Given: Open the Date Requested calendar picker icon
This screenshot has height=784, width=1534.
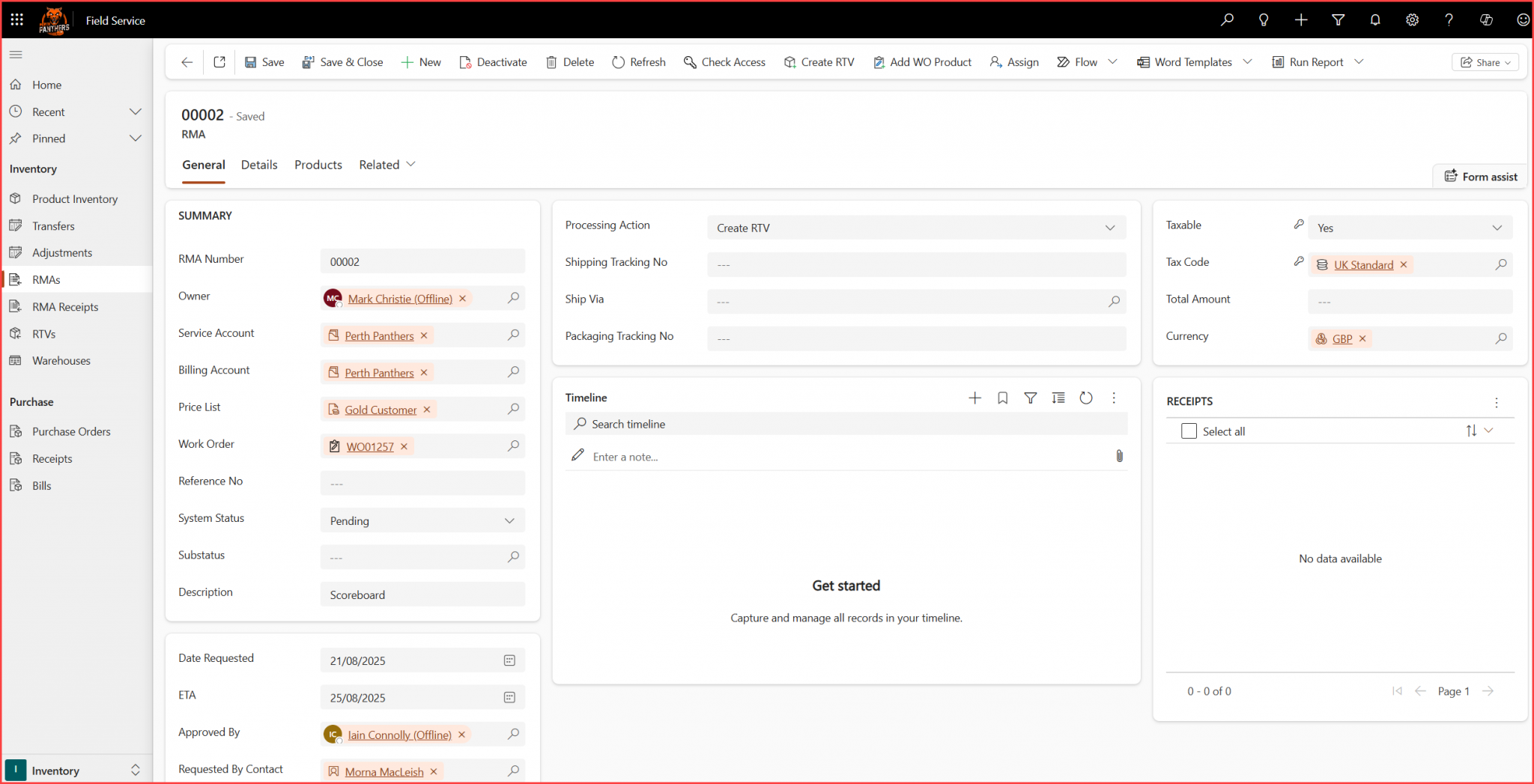Looking at the screenshot, I should 509,660.
